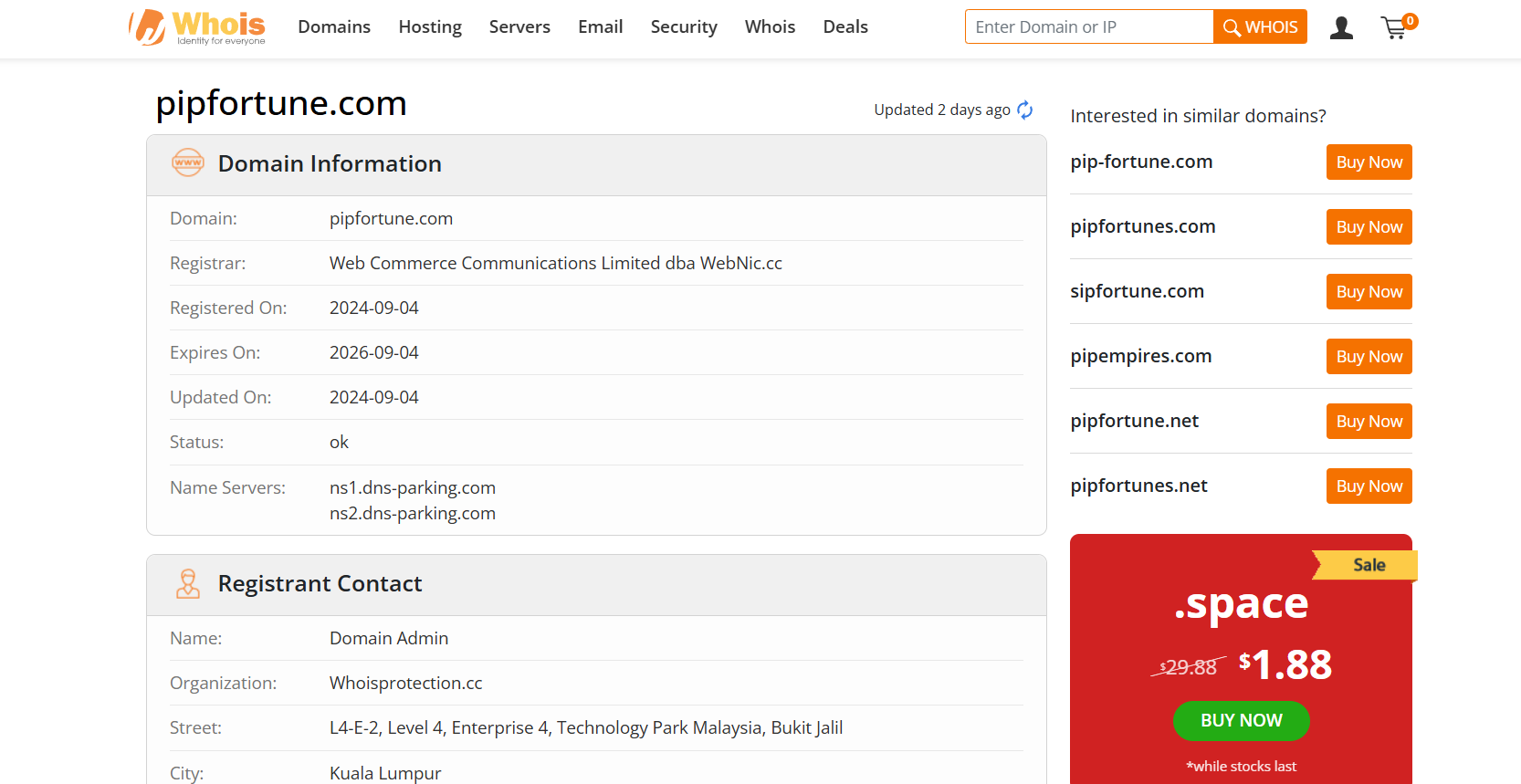Click the refresh icon beside Updated 2 days ago
Image resolution: width=1521 pixels, height=784 pixels.
[1025, 110]
